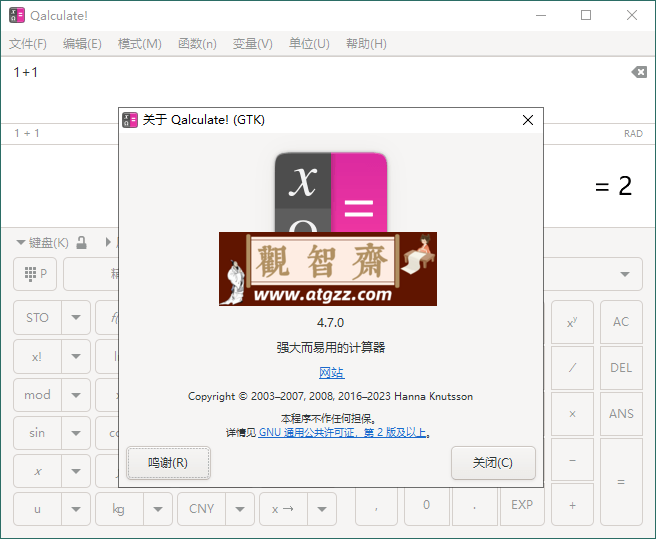The width and height of the screenshot is (656, 539).
Task: Click the sin function button
Action: pyautogui.click(x=37, y=433)
